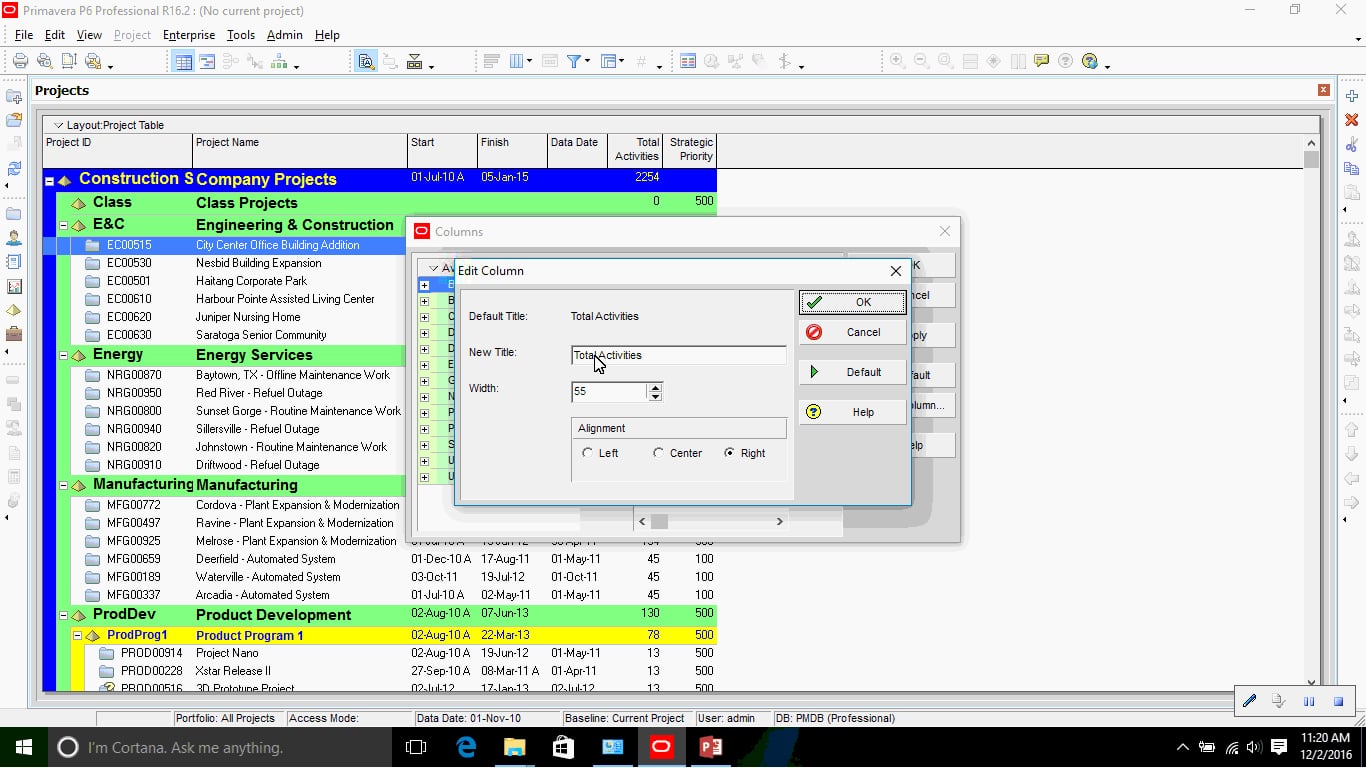
Task: Select the Nesbid Building Expansion project row
Action: (x=380, y=263)
